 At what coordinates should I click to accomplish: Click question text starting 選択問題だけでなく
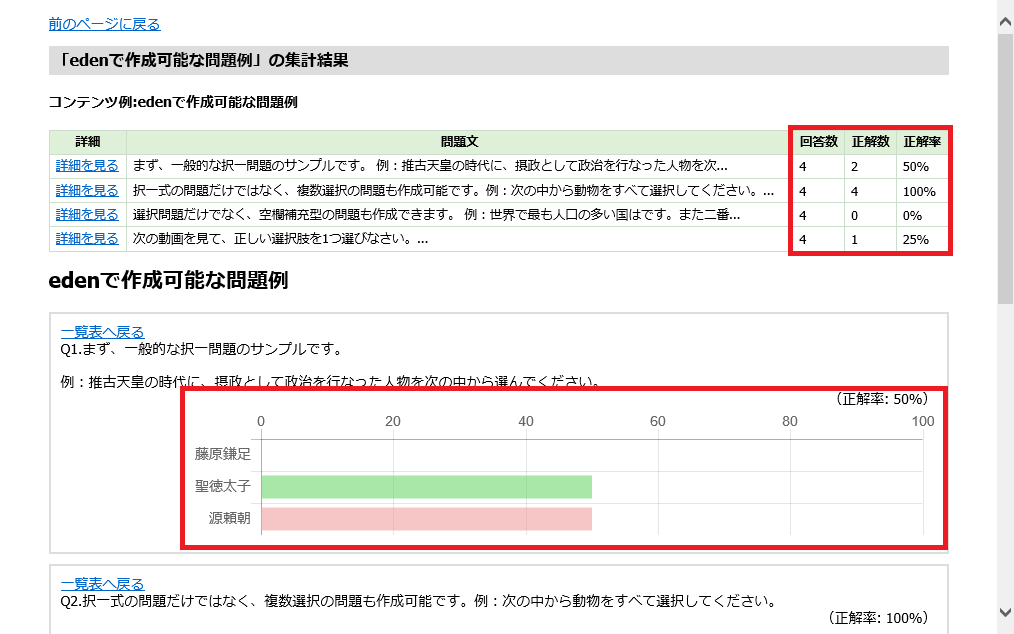(x=437, y=215)
